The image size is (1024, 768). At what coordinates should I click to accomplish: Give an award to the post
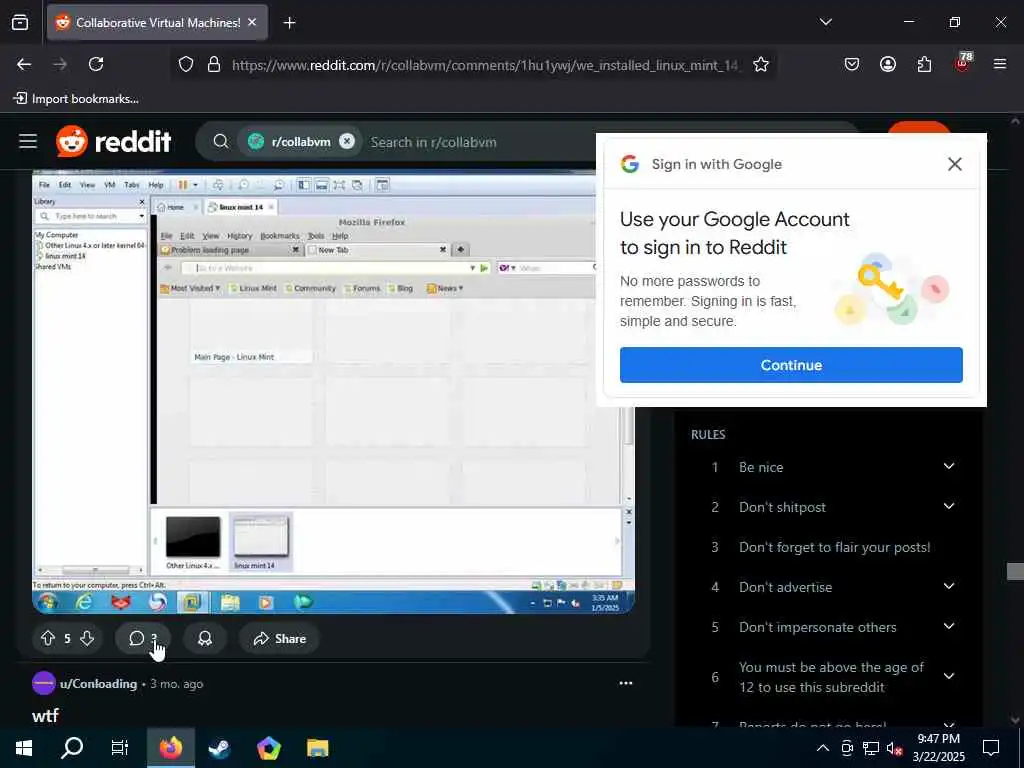205,638
